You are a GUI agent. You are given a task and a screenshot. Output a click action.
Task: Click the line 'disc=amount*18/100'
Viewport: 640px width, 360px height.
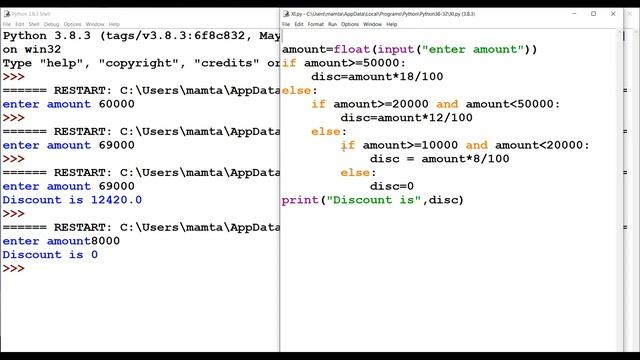(x=377, y=77)
